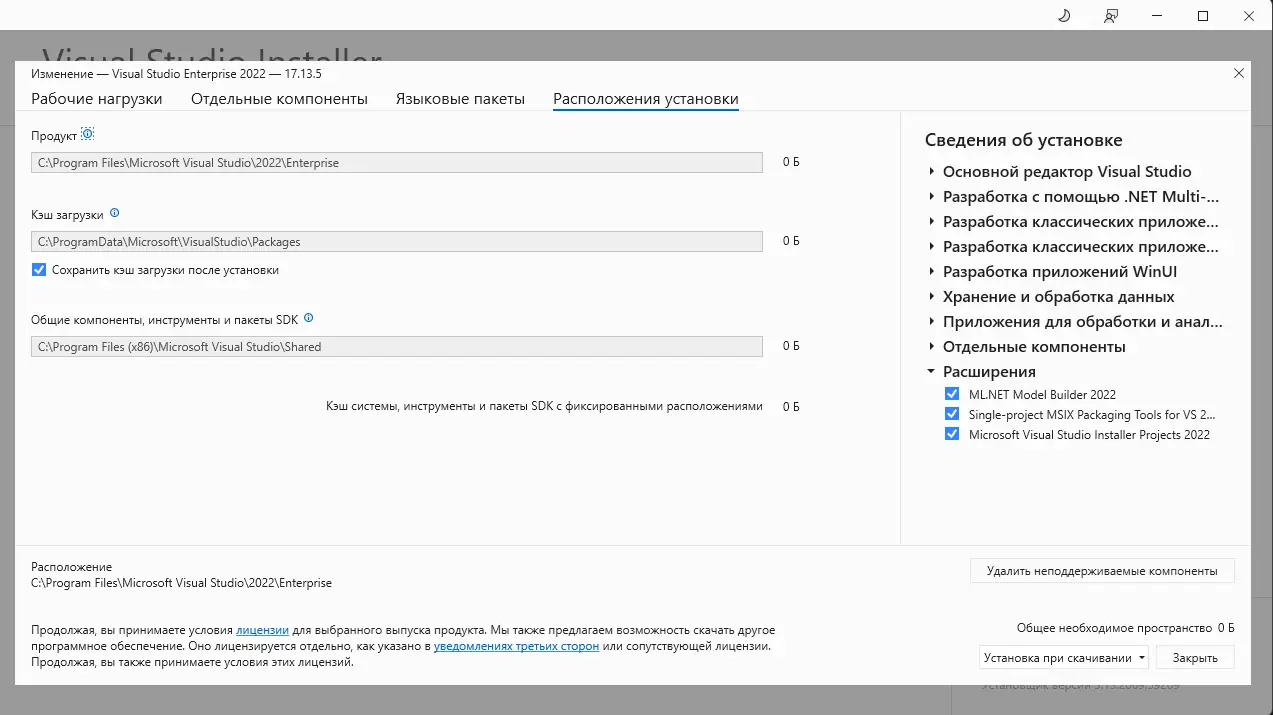This screenshot has height=715, width=1273.
Task: Click Удалить неподдерживаемые компоненты
Action: click(1101, 570)
